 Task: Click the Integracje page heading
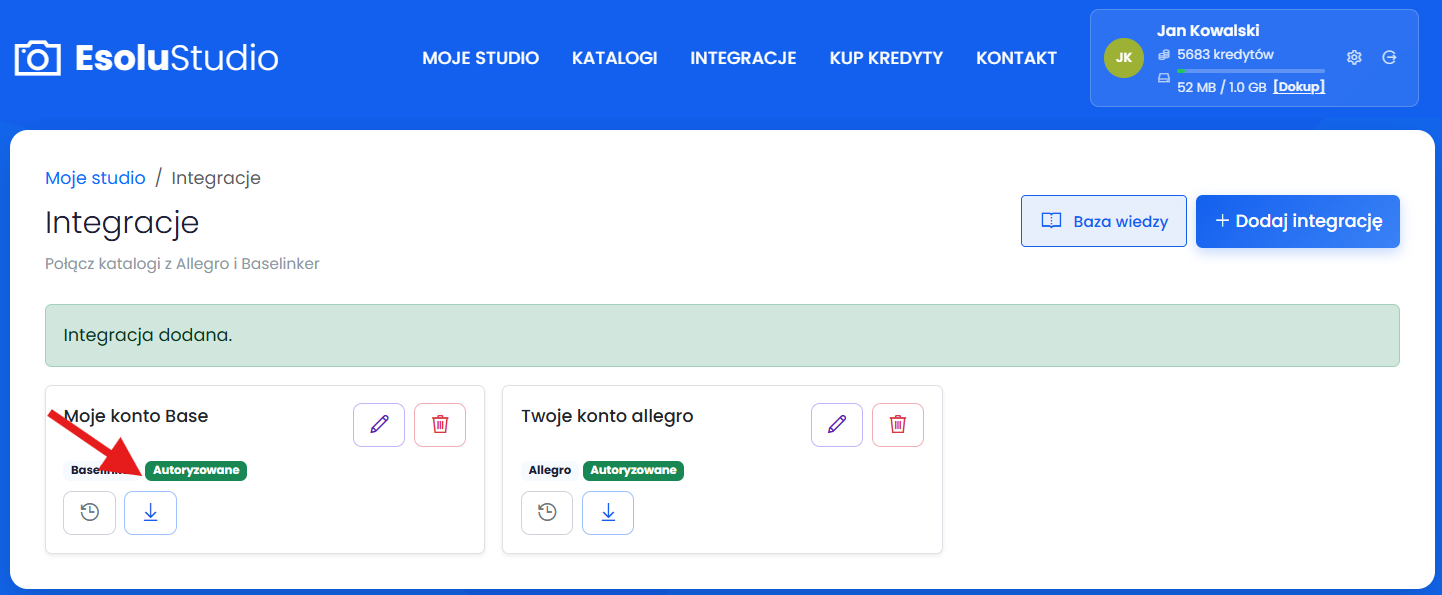point(122,222)
